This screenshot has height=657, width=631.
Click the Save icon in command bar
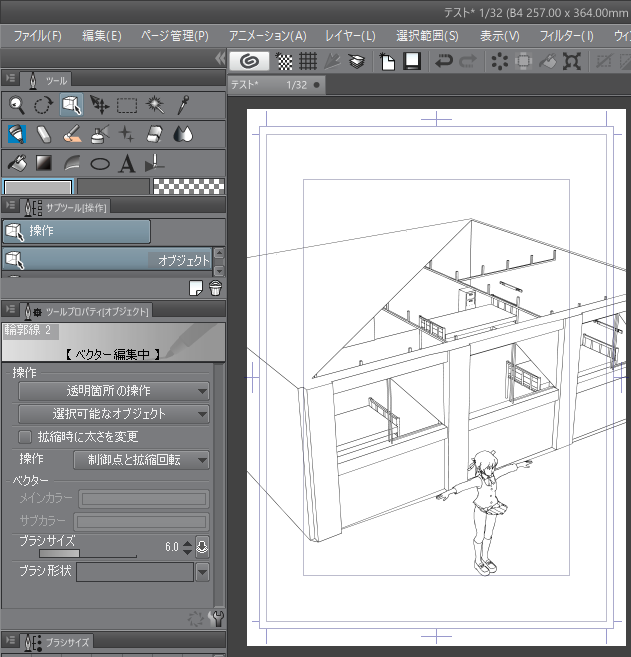point(411,62)
